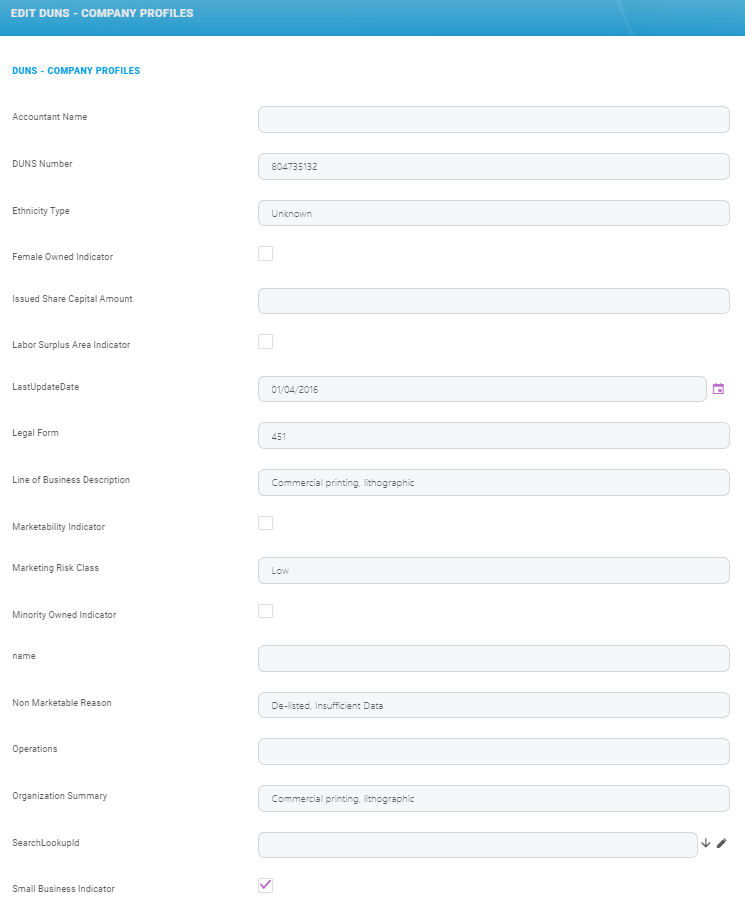Focus the Issued Share Capital Amount field
Image resolution: width=745 pixels, height=911 pixels.
tap(493, 300)
